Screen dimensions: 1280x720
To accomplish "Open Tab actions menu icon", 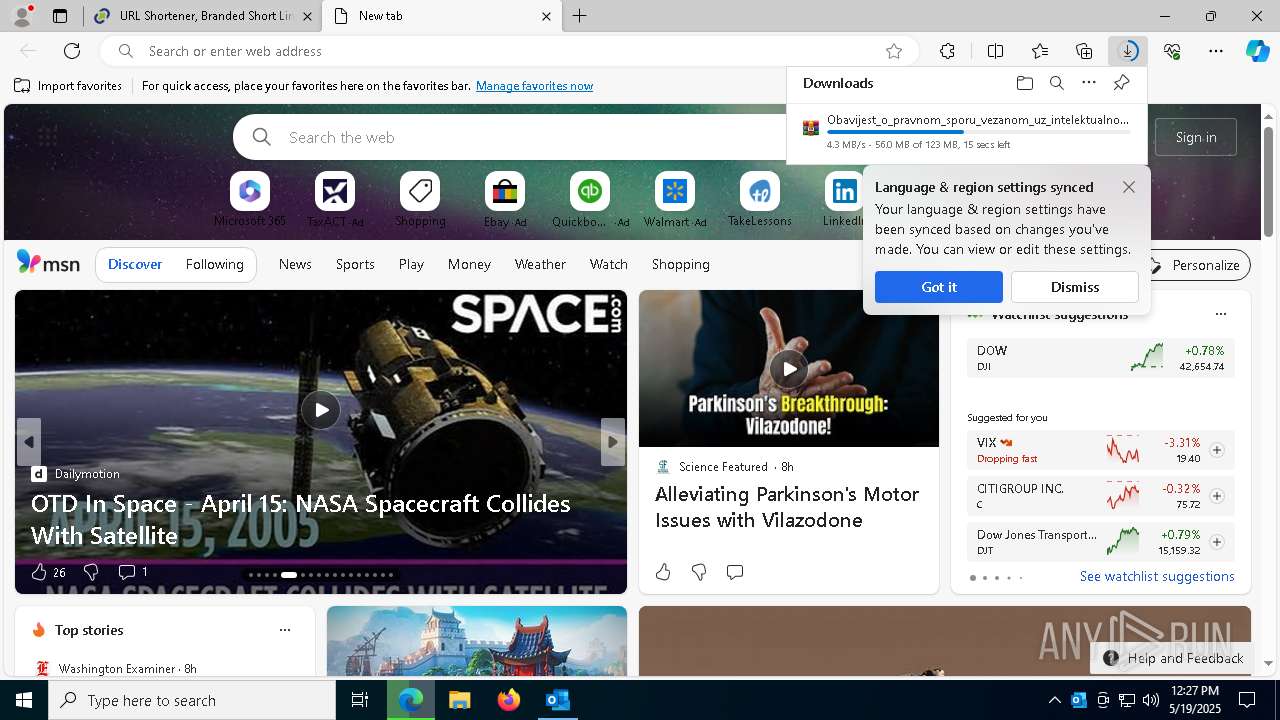I will 60,16.
